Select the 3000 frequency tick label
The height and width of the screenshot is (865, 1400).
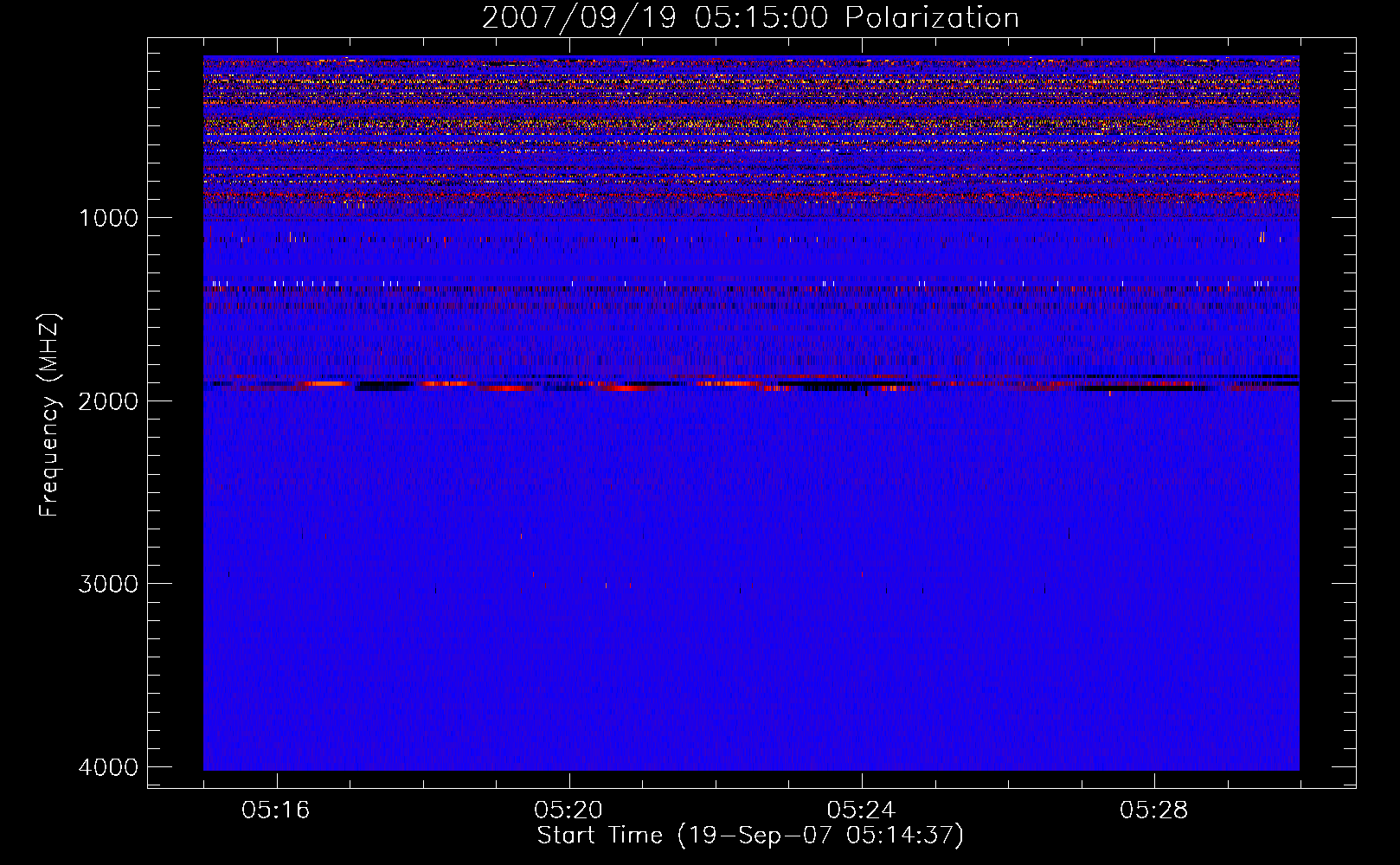tap(108, 584)
